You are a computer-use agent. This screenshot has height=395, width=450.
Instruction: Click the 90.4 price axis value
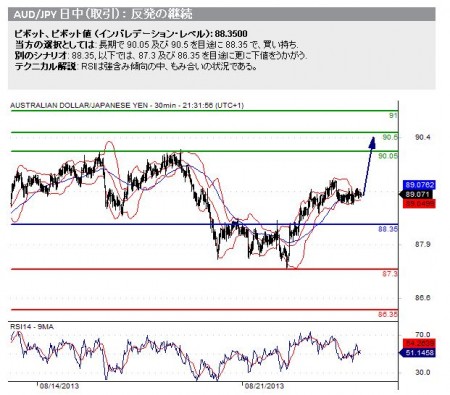[x=422, y=137]
